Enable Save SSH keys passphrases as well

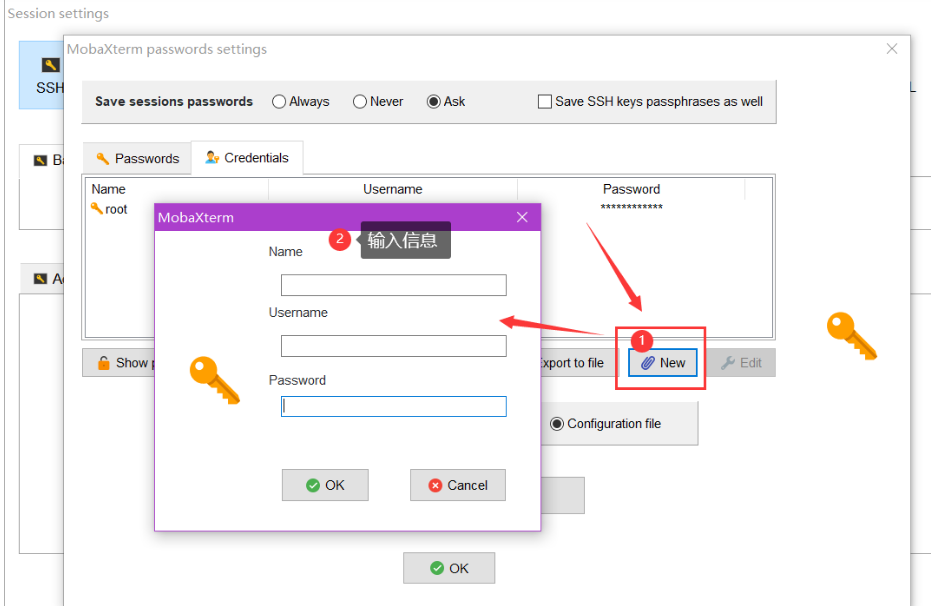pos(650,101)
